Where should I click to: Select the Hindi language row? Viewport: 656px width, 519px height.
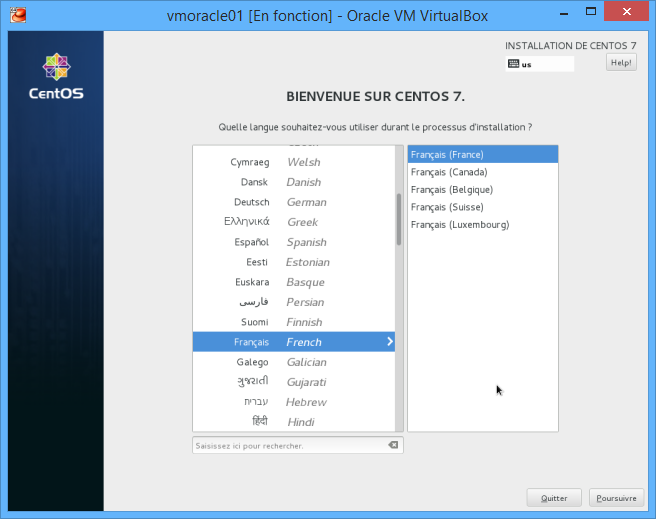point(294,422)
